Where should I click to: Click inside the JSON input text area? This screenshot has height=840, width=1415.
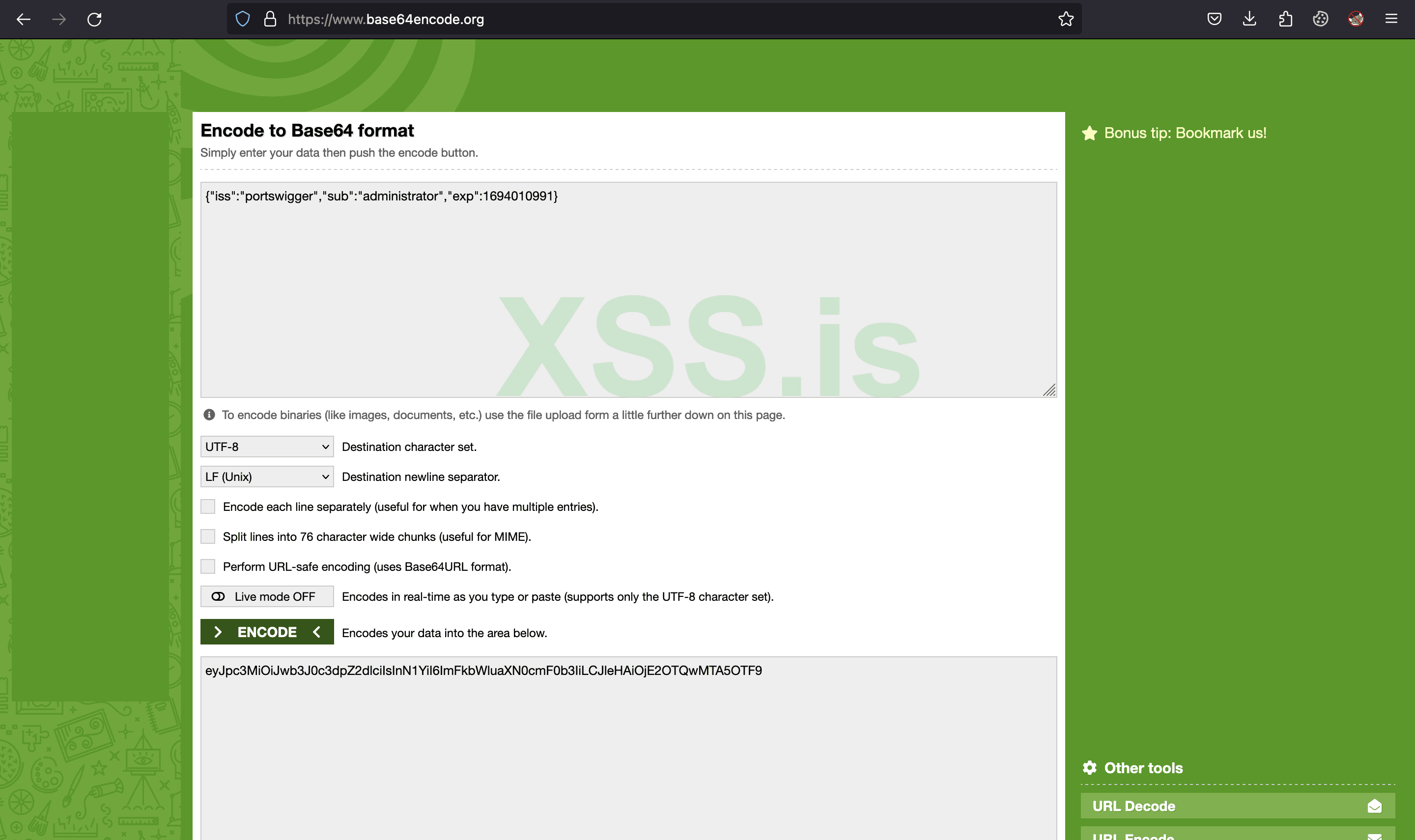pyautogui.click(x=628, y=289)
